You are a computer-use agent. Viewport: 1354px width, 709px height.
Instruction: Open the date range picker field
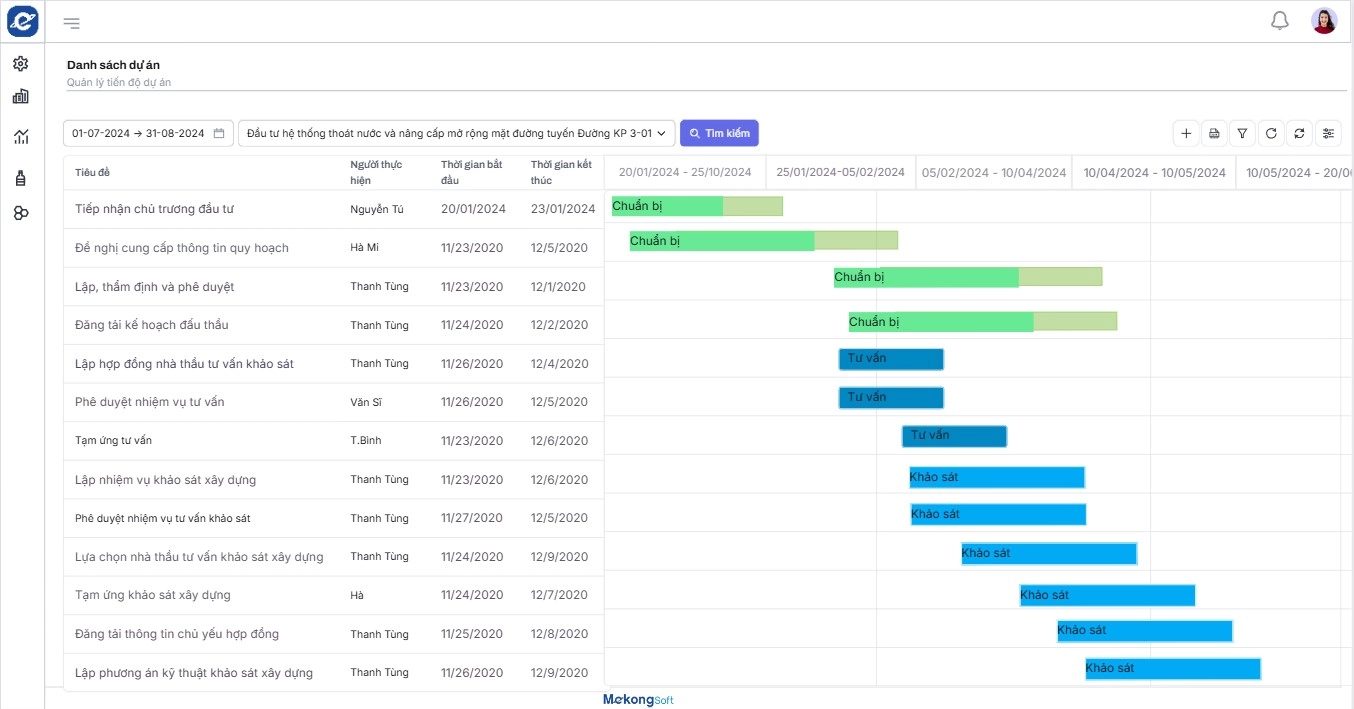point(148,133)
